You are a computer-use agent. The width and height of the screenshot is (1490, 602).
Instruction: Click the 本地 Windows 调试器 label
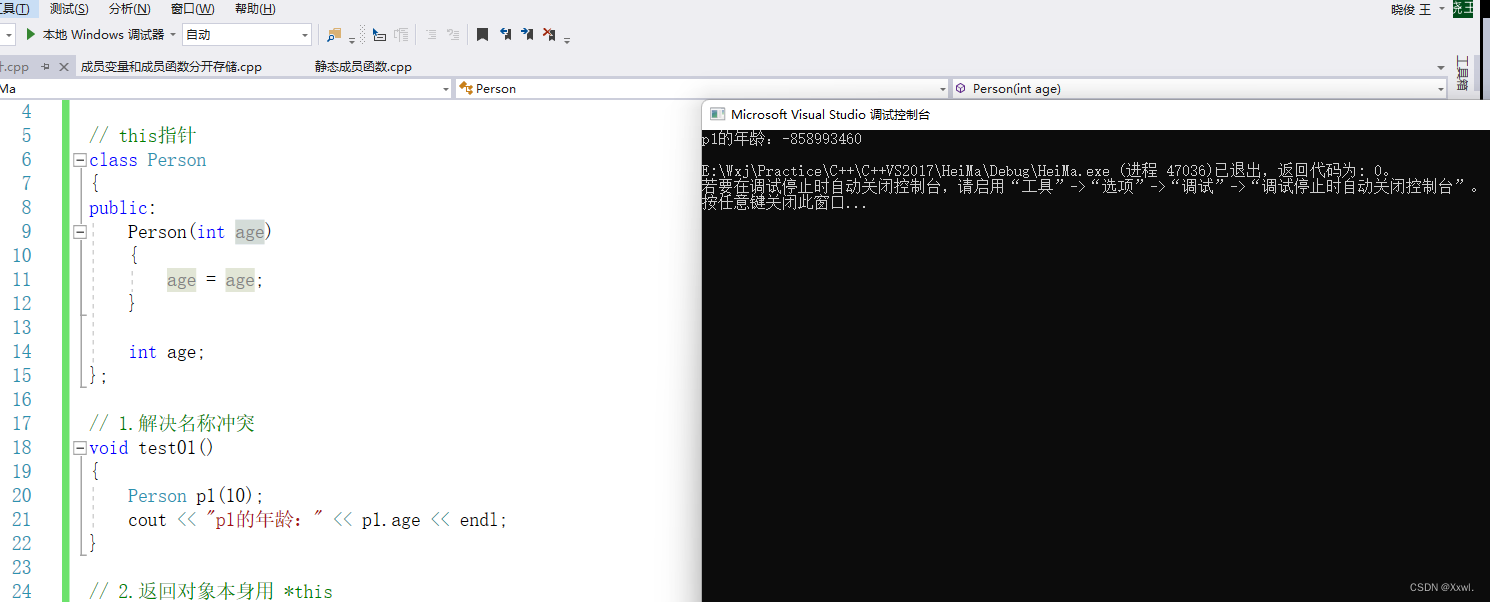(103, 34)
